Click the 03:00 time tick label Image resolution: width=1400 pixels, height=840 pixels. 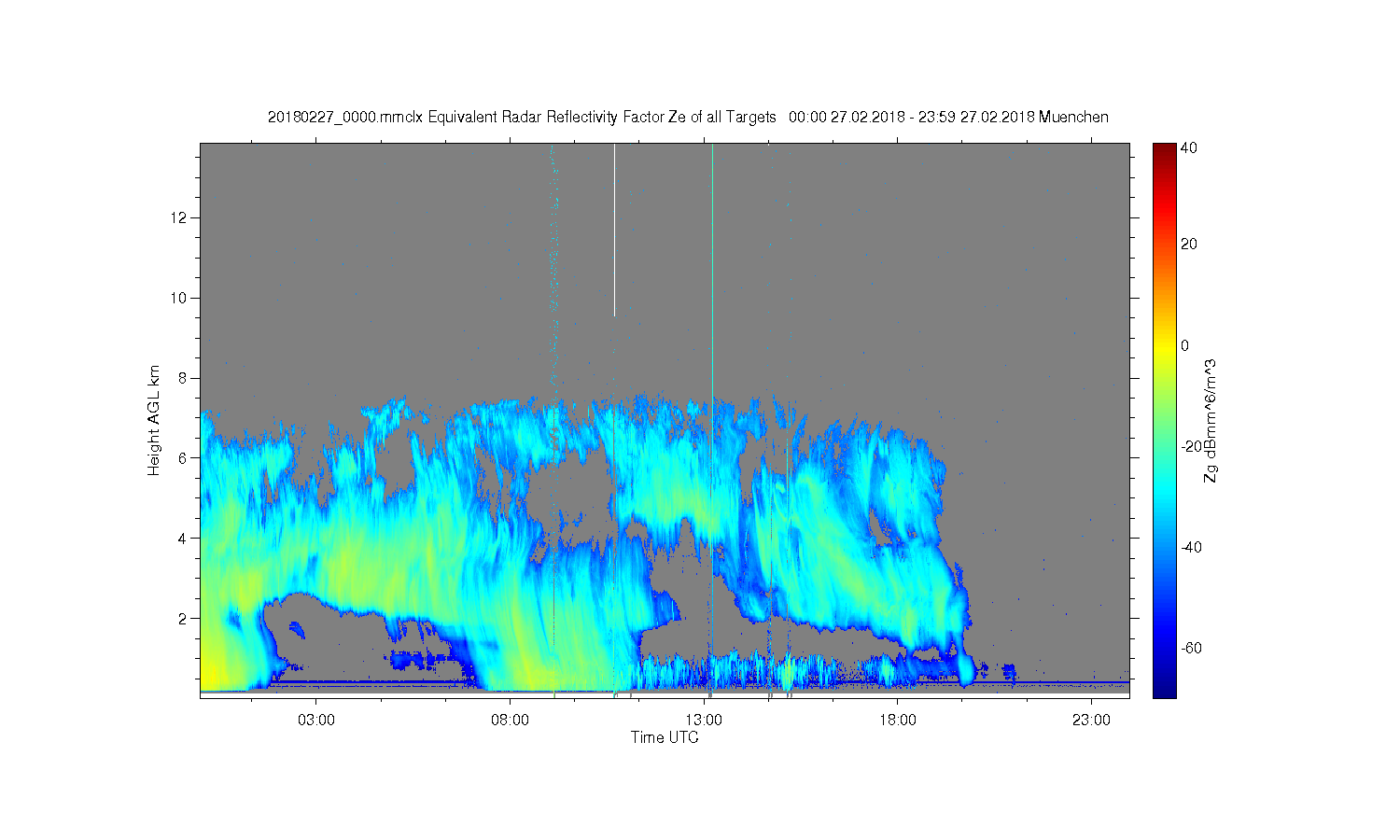(315, 720)
